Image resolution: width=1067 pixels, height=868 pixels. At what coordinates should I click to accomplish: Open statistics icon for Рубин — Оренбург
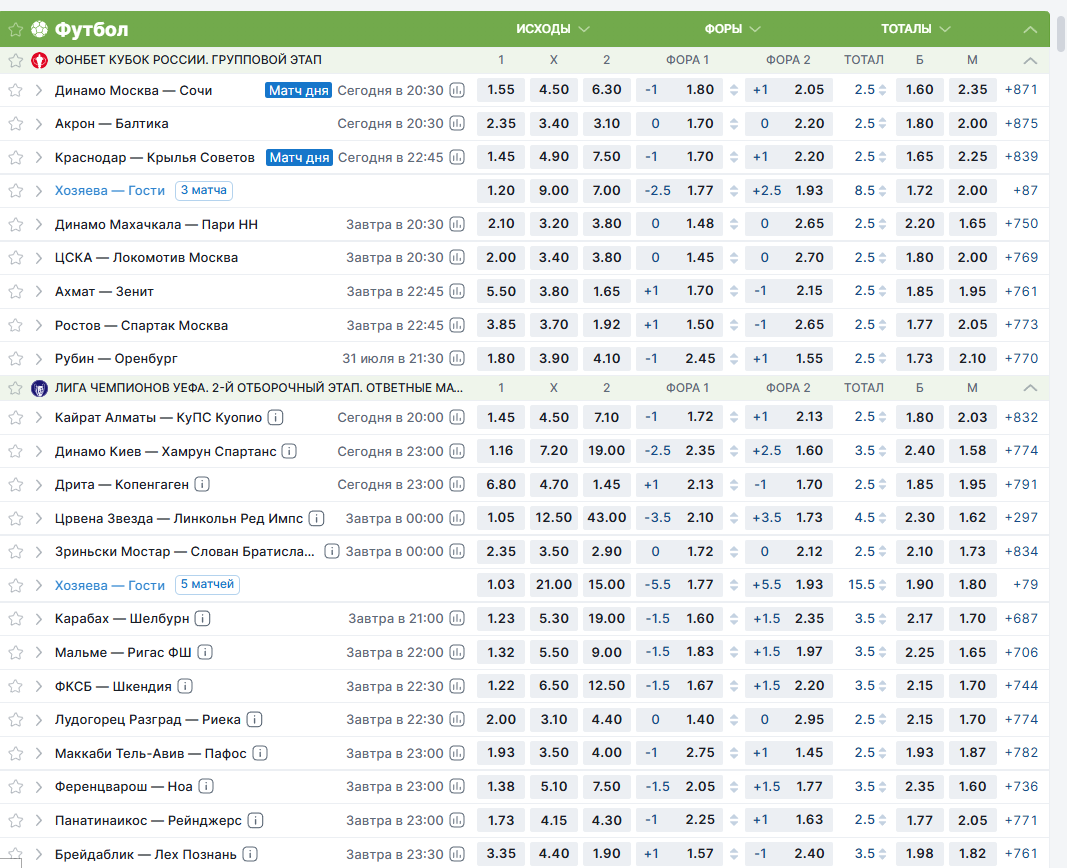[x=457, y=358]
